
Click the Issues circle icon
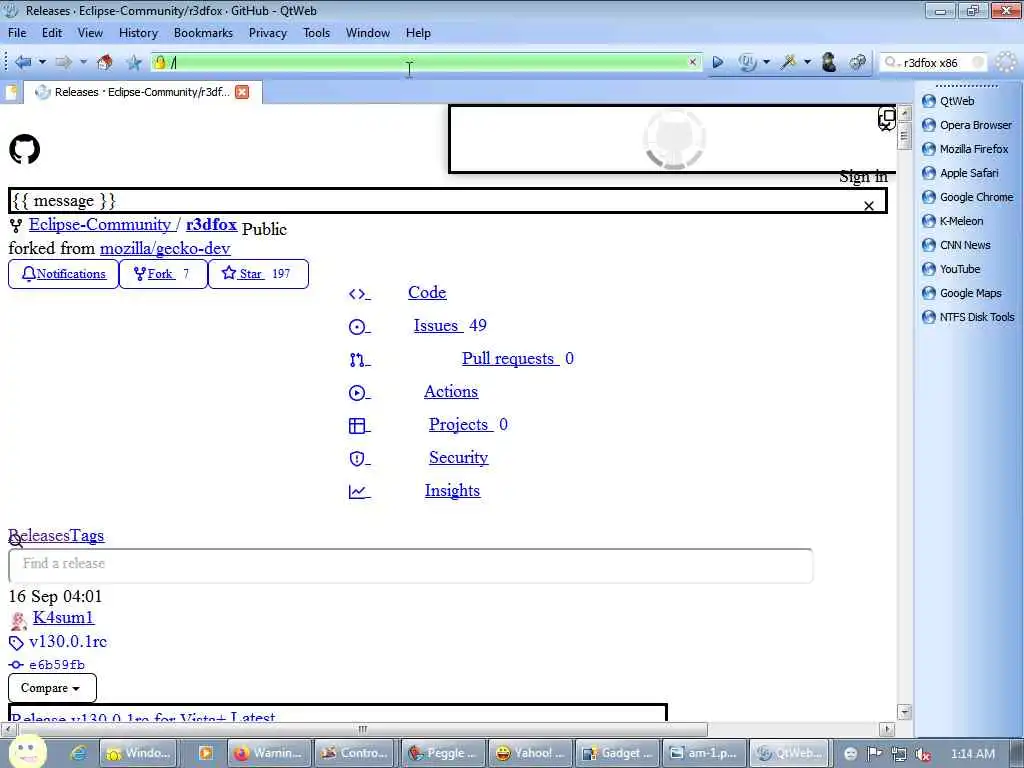pyautogui.click(x=357, y=327)
